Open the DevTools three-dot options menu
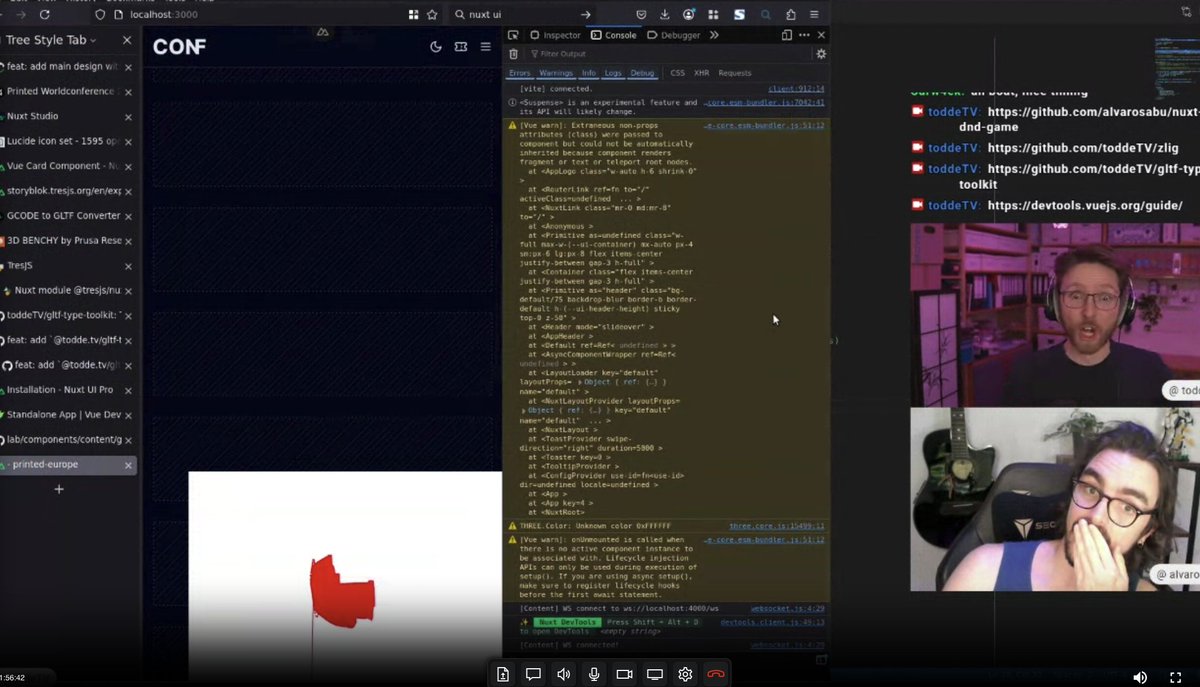Image resolution: width=1200 pixels, height=687 pixels. 804,35
